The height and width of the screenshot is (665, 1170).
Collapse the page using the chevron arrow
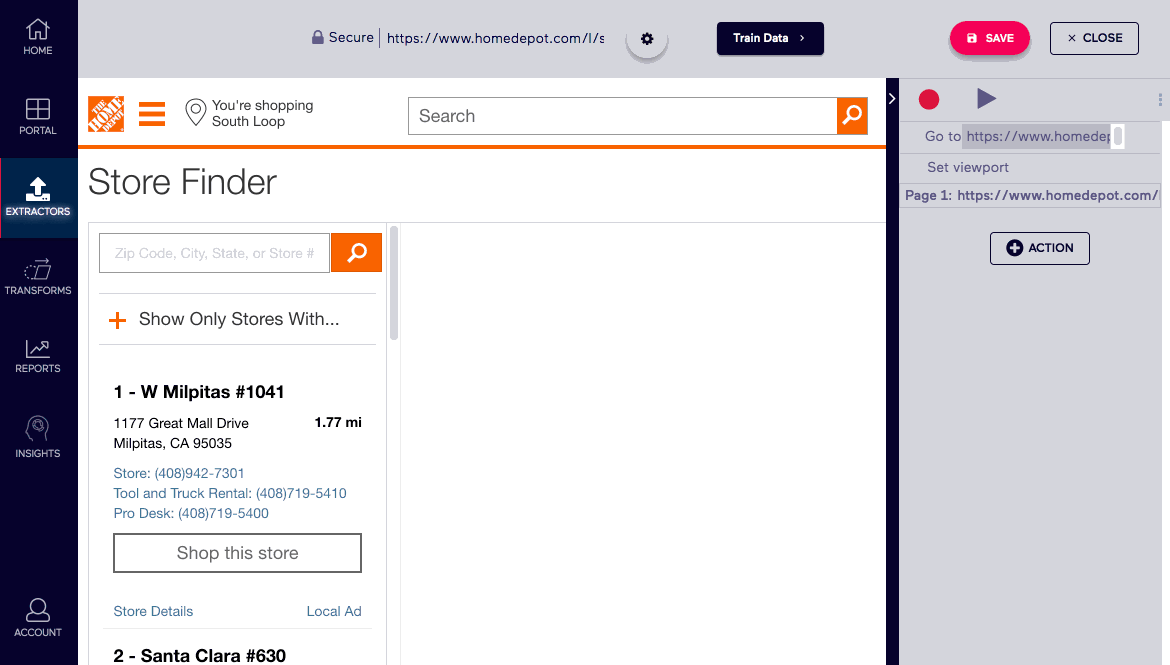[x=891, y=98]
